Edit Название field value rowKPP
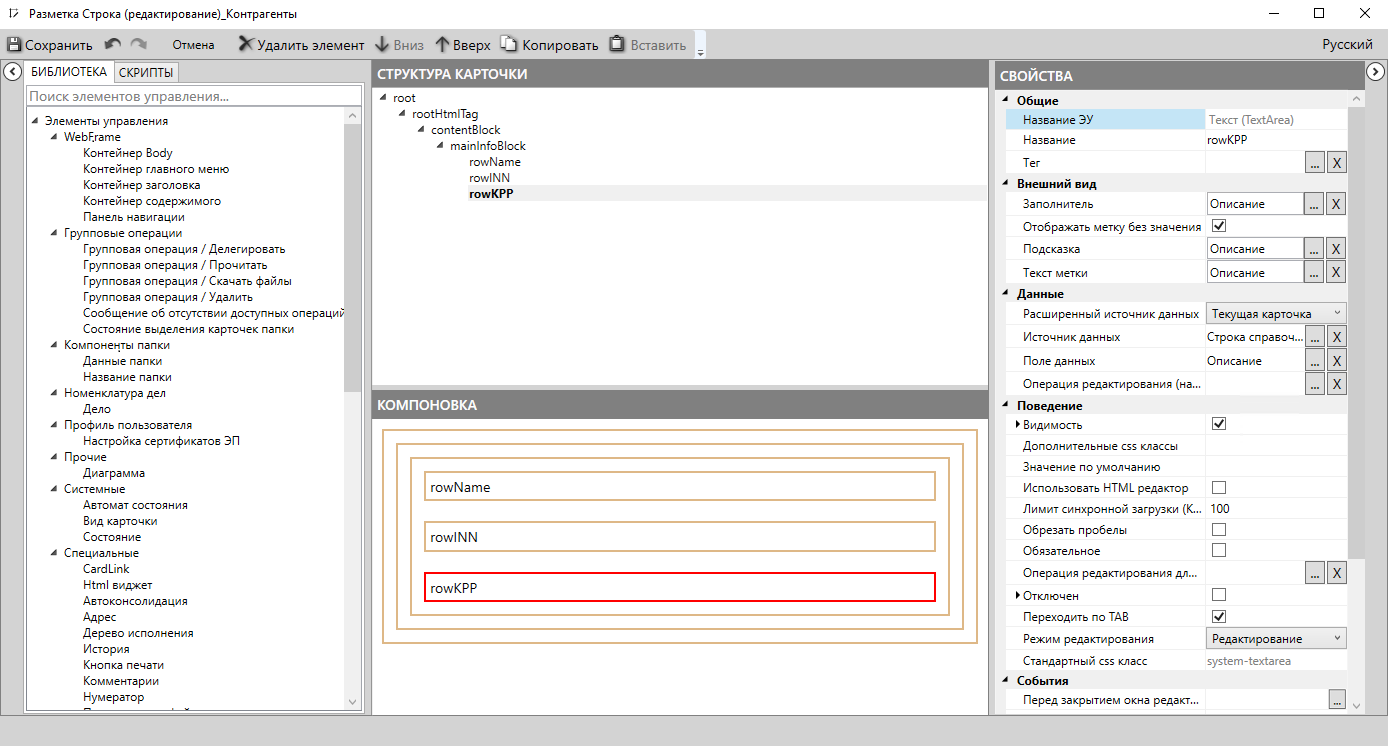The image size is (1388, 746). click(1276, 140)
